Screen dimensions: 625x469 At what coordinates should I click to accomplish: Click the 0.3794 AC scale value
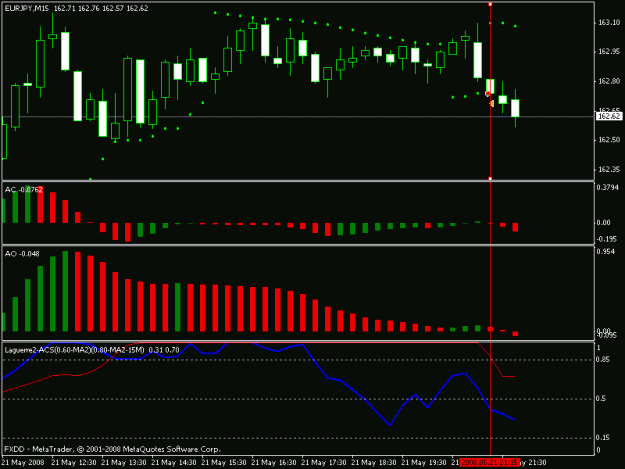608,187
